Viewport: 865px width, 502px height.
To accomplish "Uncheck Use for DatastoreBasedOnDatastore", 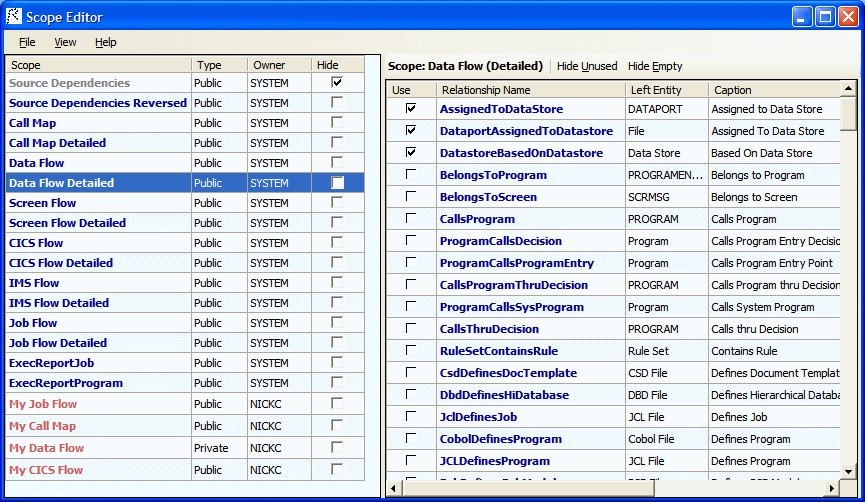I will point(411,153).
